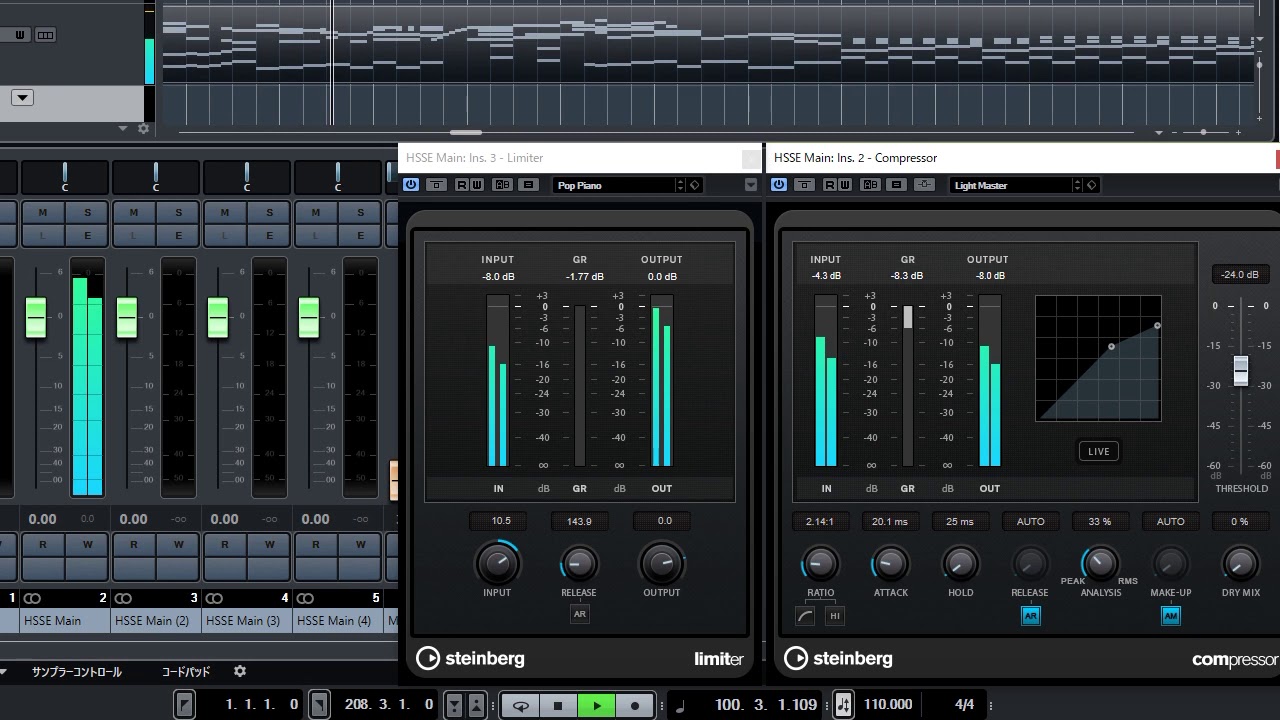The width and height of the screenshot is (1280, 720).
Task: Click the transport Stop button
Action: tap(558, 705)
